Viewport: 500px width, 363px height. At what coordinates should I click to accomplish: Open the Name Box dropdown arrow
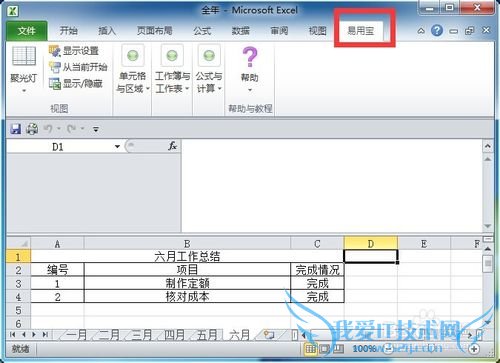click(117, 146)
